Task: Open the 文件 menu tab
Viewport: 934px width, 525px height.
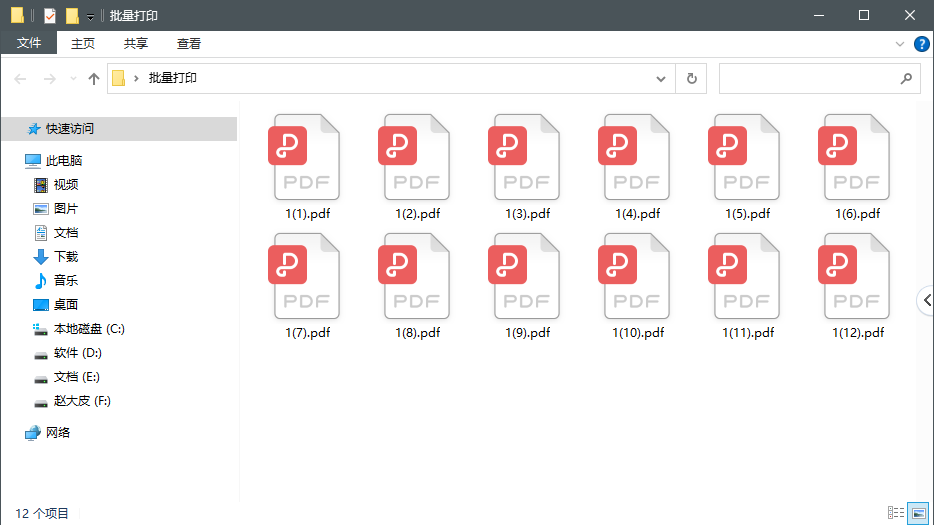Action: pos(29,44)
